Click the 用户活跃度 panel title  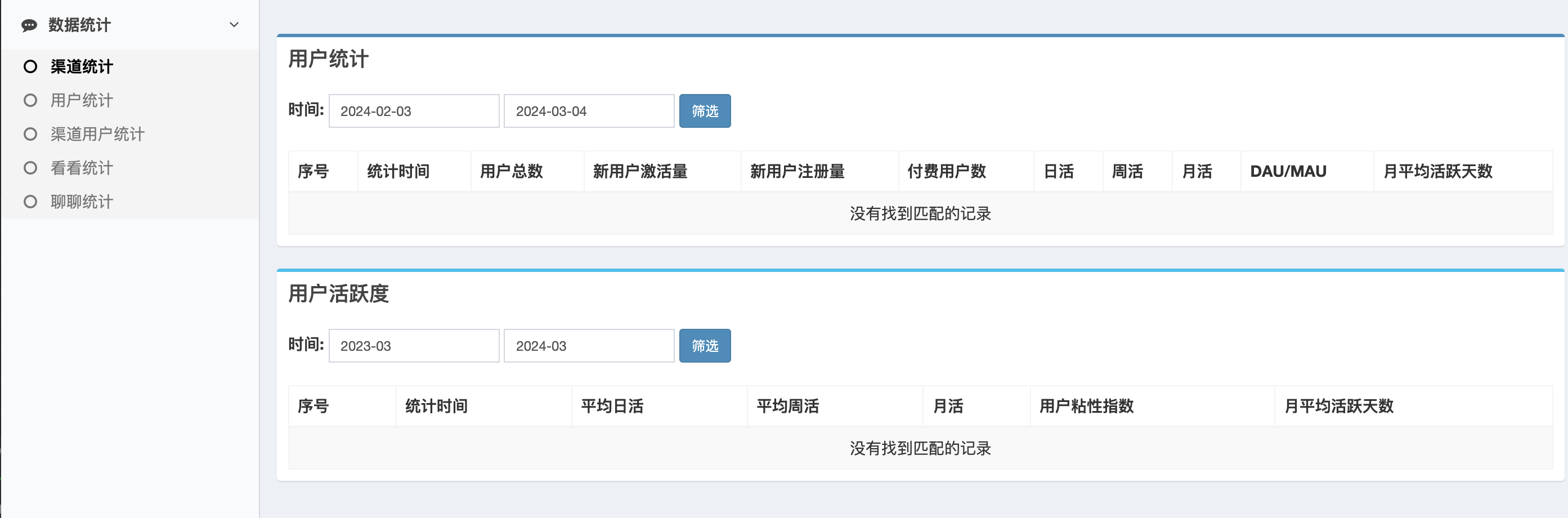pyautogui.click(x=338, y=294)
